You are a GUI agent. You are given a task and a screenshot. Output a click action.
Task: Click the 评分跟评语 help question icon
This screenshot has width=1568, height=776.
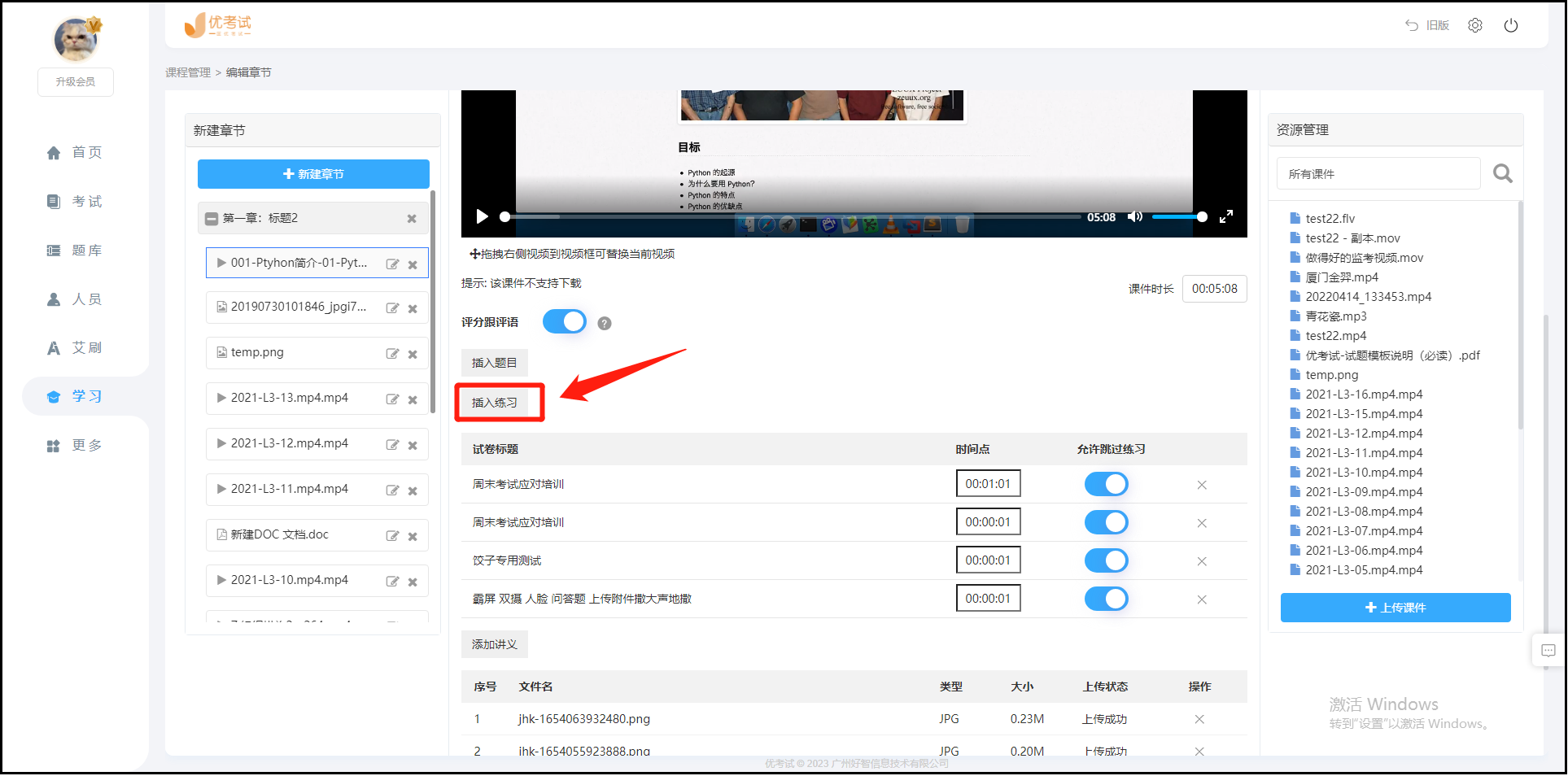coord(605,323)
